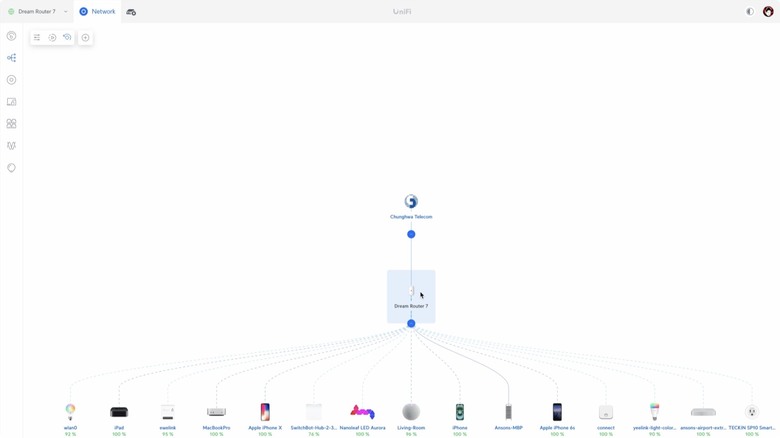
Task: Select the ewelink client device
Action: coord(168,412)
